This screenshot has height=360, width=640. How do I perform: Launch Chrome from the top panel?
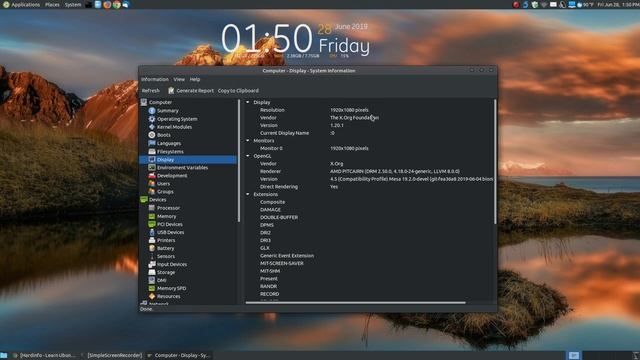click(117, 4)
